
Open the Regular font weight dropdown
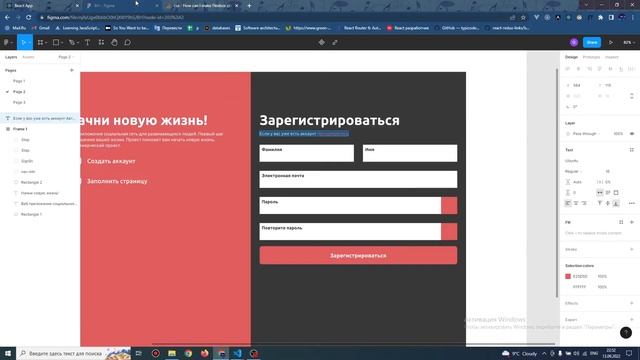click(573, 171)
